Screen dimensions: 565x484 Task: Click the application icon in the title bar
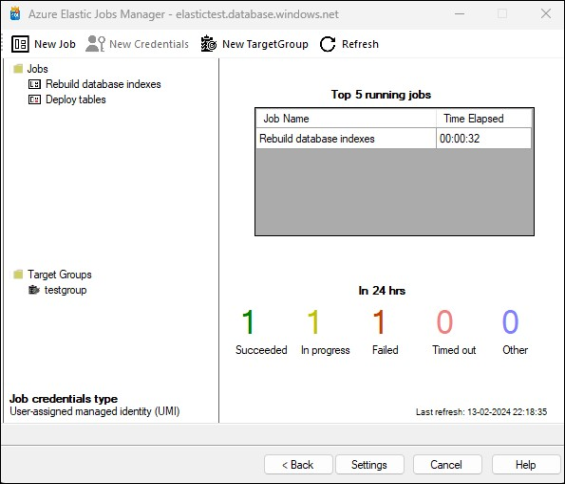(15, 14)
